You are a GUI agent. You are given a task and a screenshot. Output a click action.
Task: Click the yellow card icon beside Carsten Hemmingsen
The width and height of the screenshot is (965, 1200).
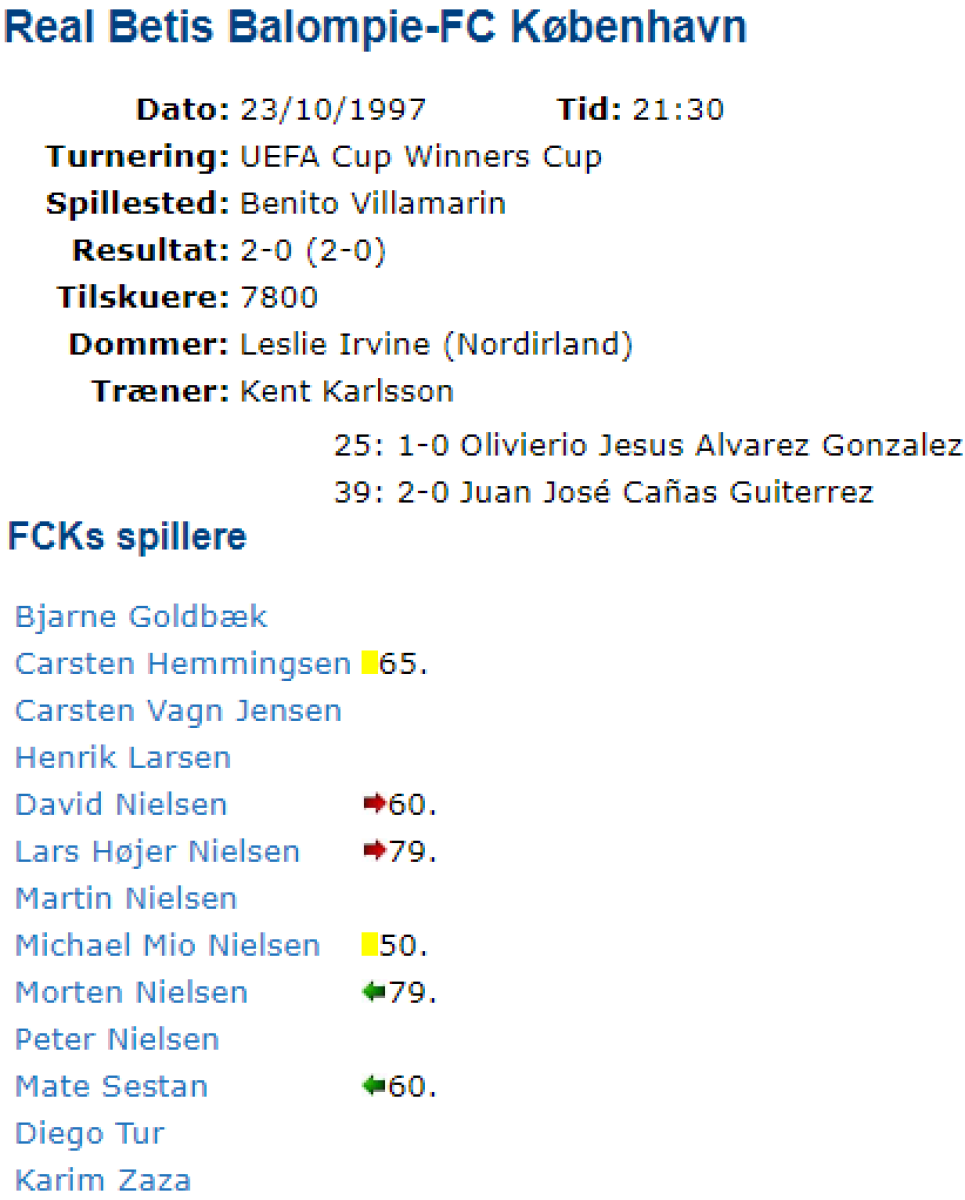coord(369,663)
